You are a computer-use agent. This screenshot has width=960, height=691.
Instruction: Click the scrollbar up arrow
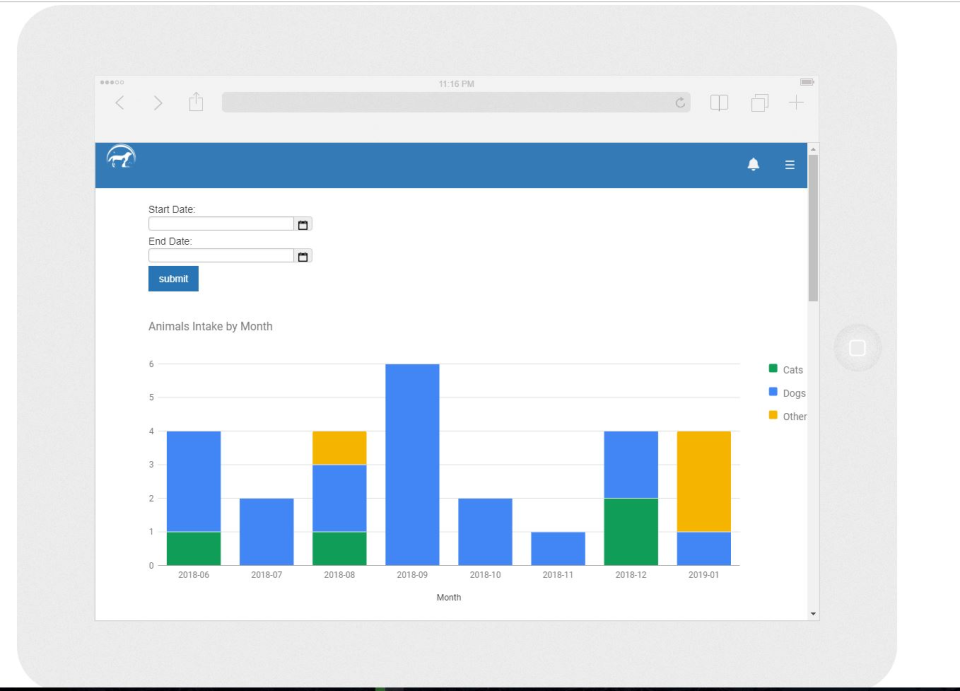813,149
